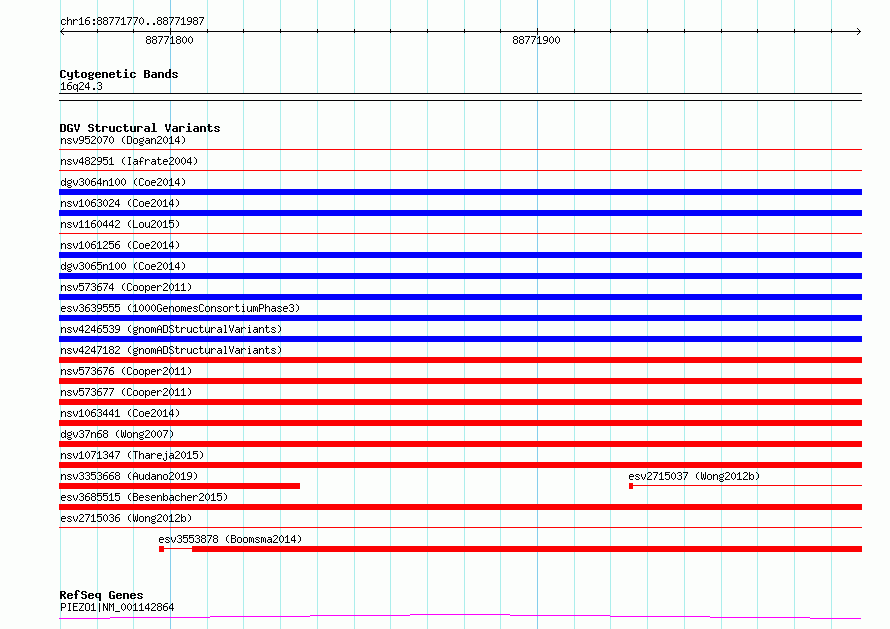
Task: Open variant nsv1061256 (Coe2014)
Action: (120, 245)
